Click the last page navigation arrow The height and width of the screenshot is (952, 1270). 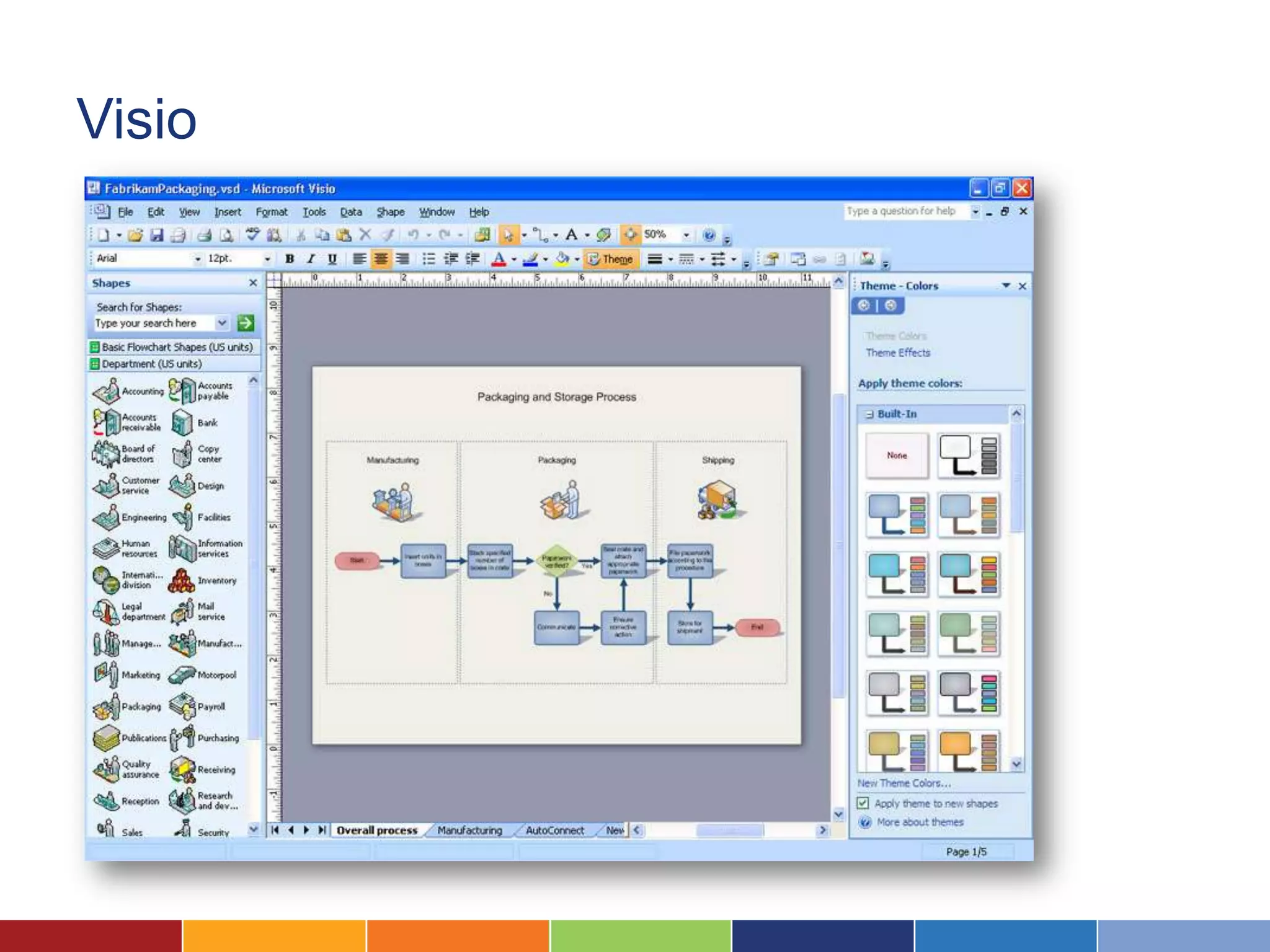(322, 830)
